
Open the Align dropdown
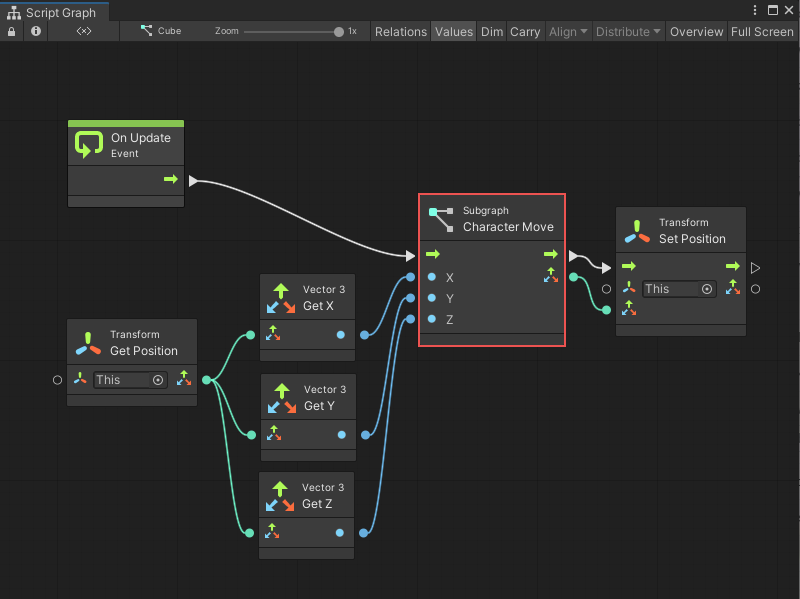pyautogui.click(x=567, y=31)
